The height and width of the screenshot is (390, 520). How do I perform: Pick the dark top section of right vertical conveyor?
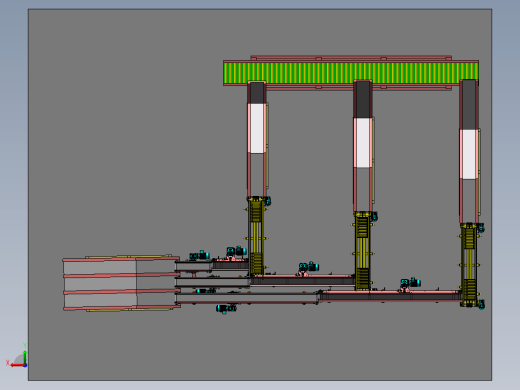[x=469, y=105]
